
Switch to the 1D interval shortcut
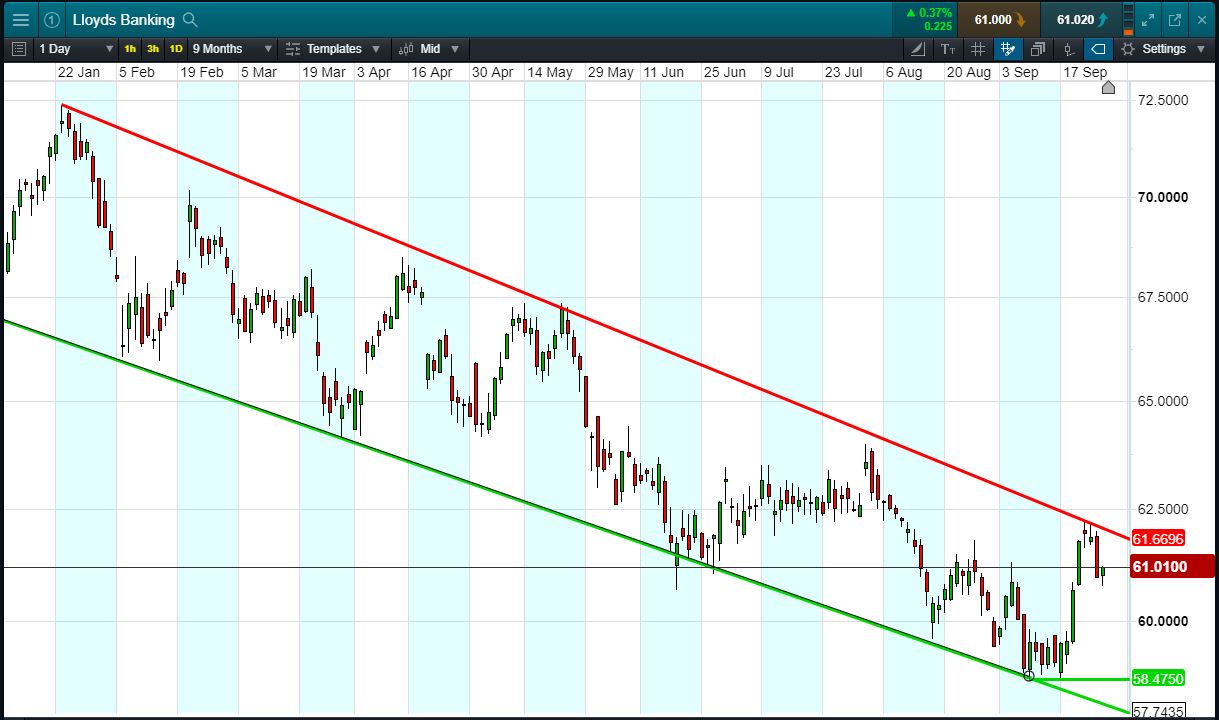[176, 48]
